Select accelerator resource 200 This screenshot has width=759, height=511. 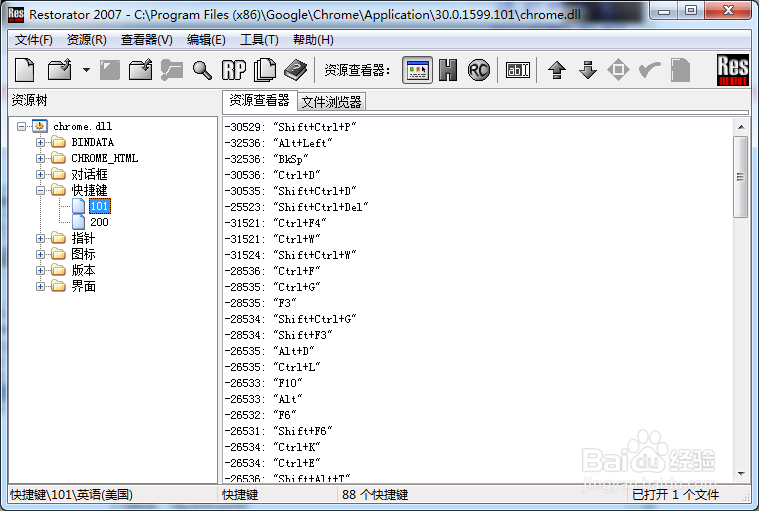click(x=99, y=222)
